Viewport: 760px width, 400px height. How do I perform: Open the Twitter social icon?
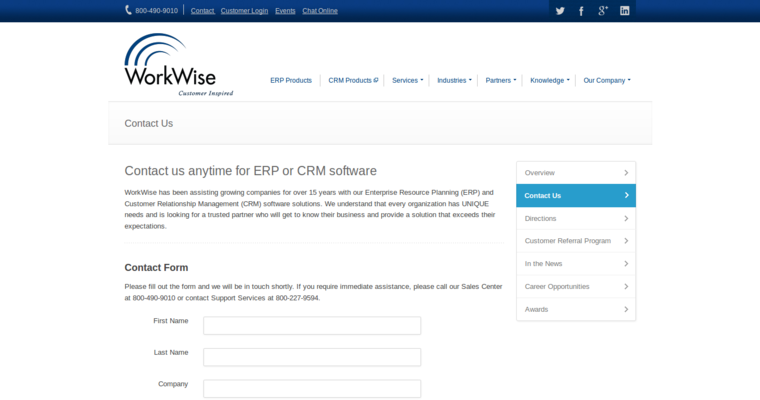(x=560, y=11)
